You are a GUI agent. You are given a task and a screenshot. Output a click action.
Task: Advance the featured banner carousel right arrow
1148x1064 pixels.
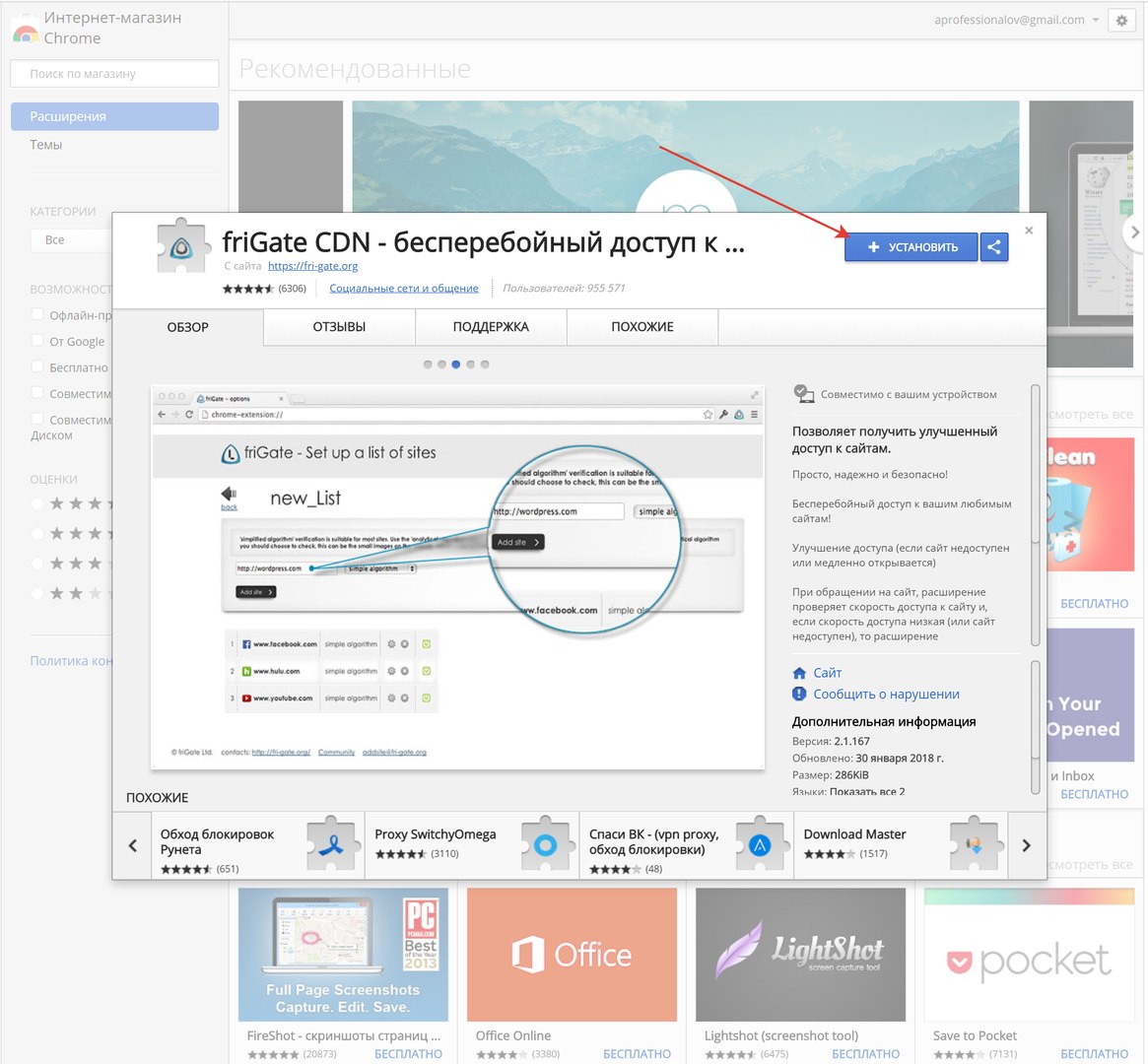[x=1135, y=232]
